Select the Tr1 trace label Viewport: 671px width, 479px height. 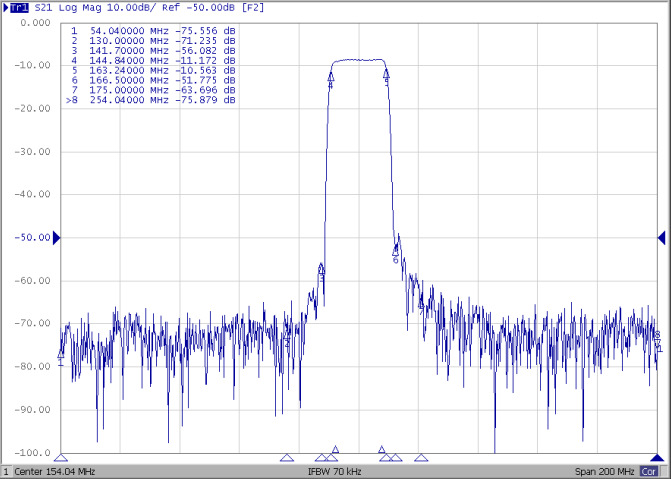(19, 7)
